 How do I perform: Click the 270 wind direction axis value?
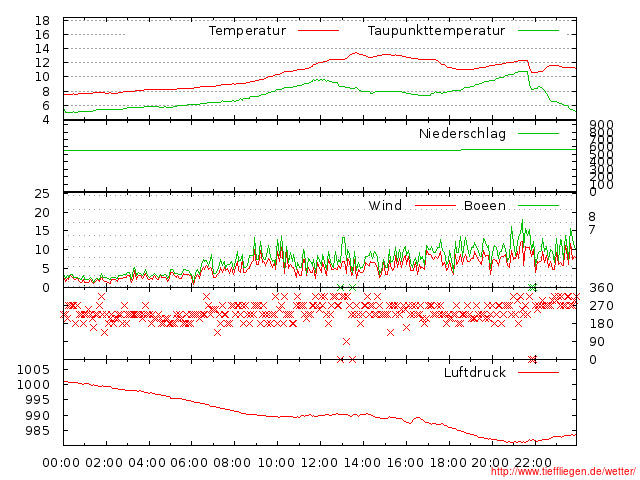[x=601, y=306]
